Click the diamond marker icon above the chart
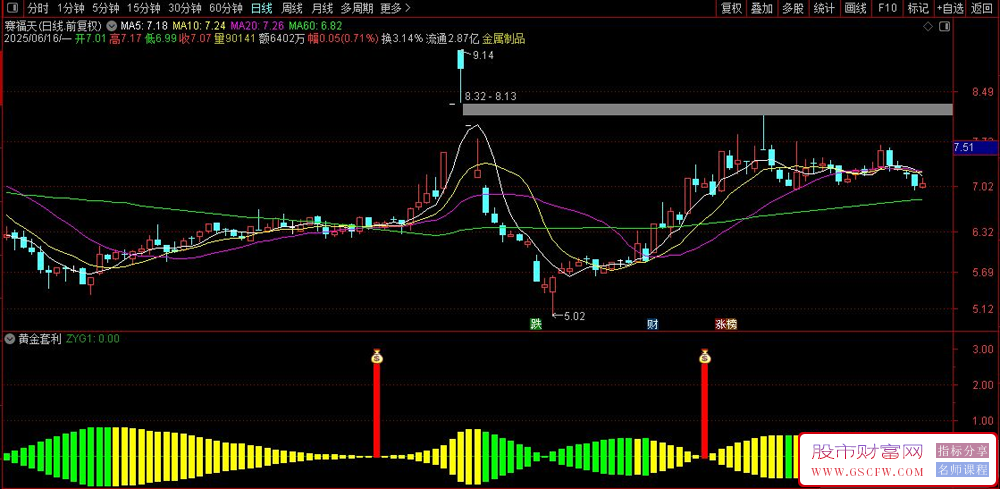This screenshot has width=1000, height=489. [928, 26]
